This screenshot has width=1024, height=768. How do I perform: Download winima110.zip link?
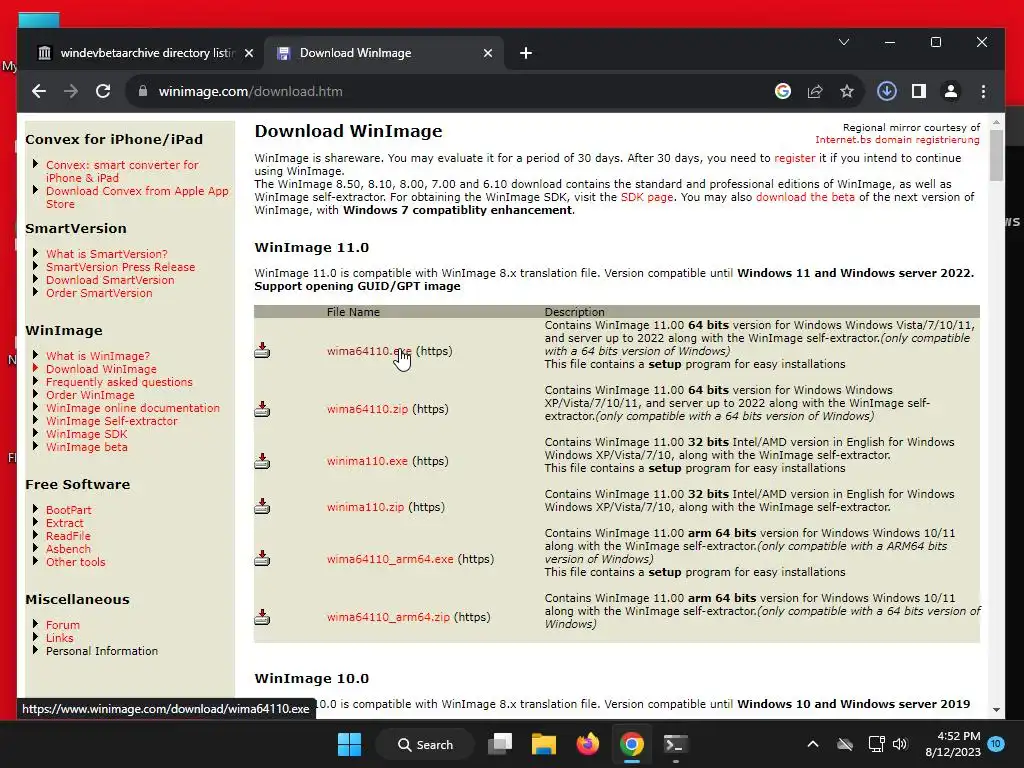point(366,507)
